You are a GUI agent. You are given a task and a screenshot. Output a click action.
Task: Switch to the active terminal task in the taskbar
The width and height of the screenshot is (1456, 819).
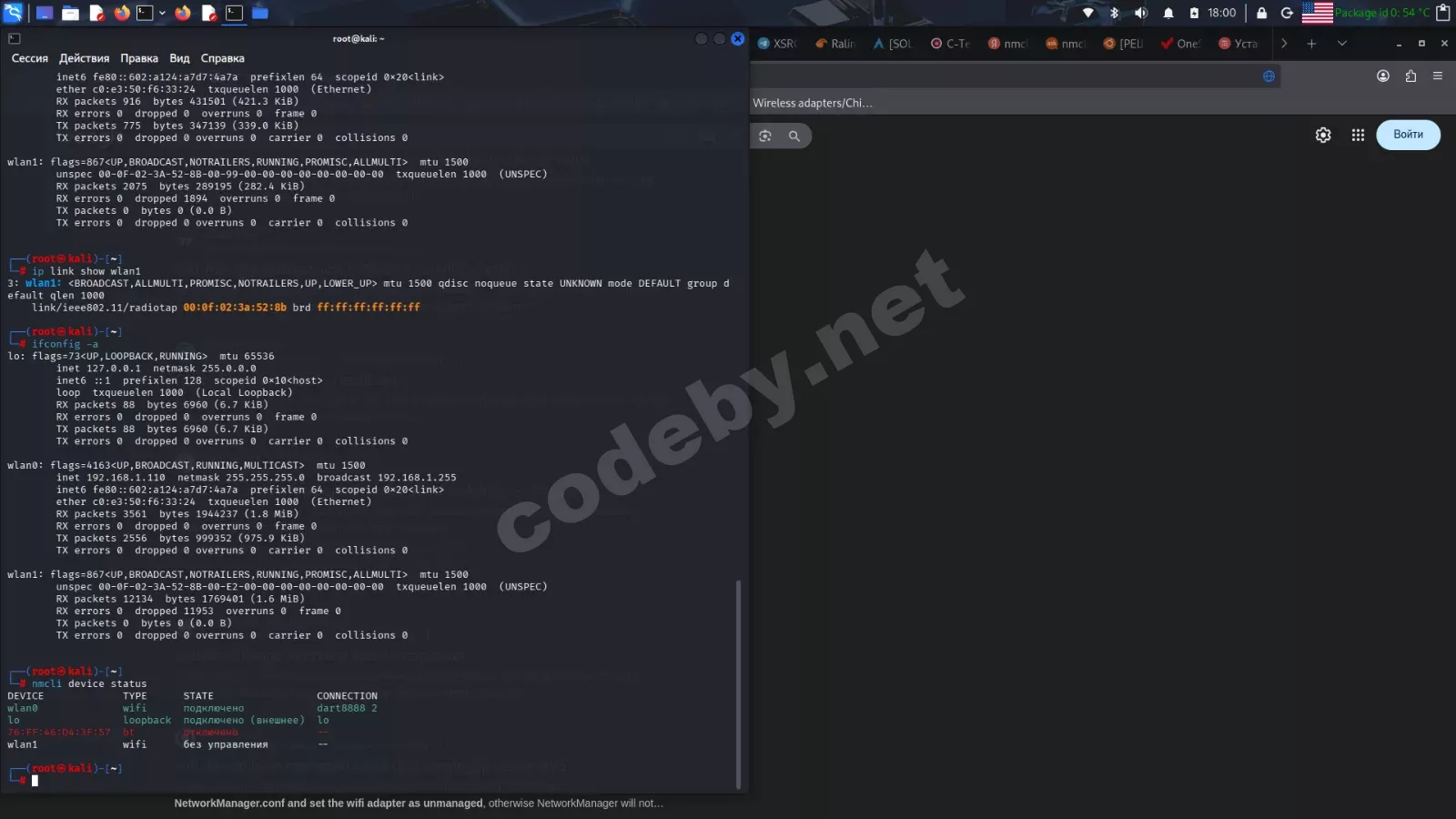click(x=234, y=13)
